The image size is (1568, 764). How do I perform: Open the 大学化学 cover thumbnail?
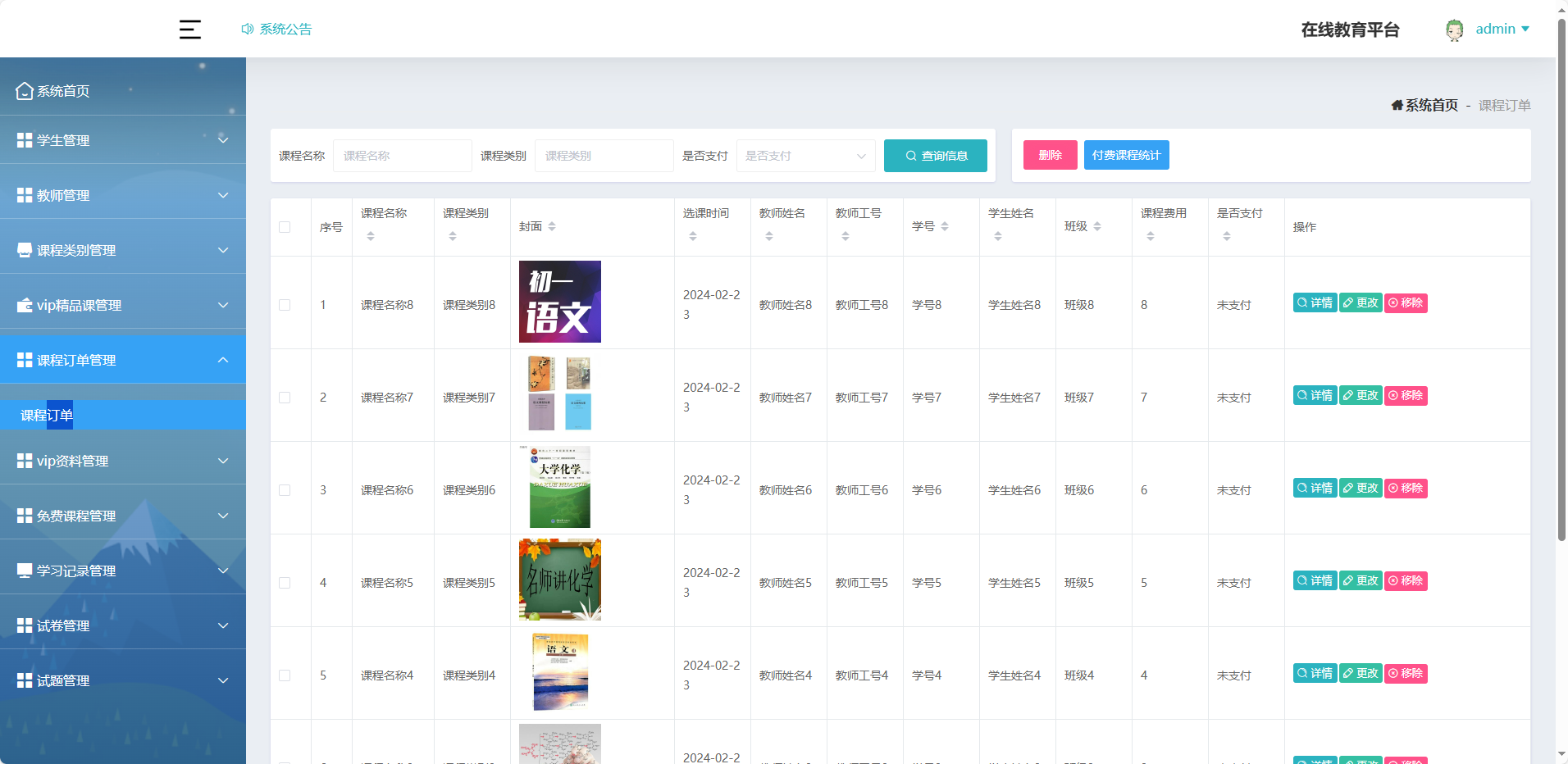[x=560, y=487]
